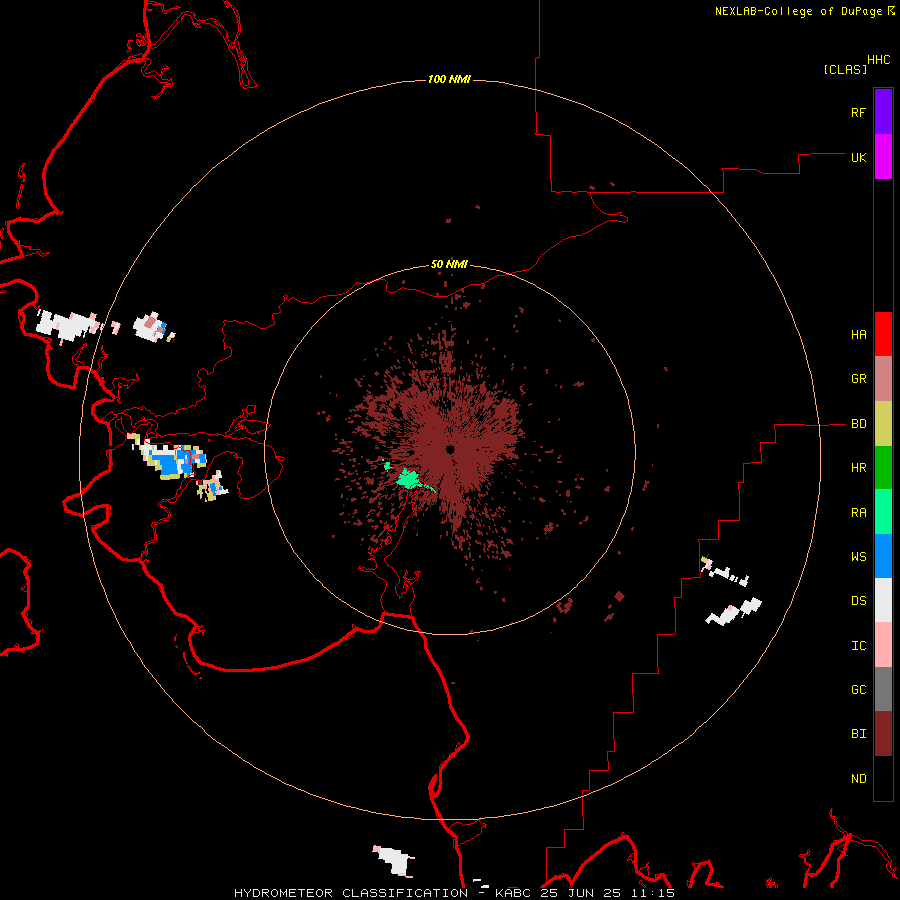Click the IC legend label
Screen dimensions: 900x900
(x=858, y=645)
